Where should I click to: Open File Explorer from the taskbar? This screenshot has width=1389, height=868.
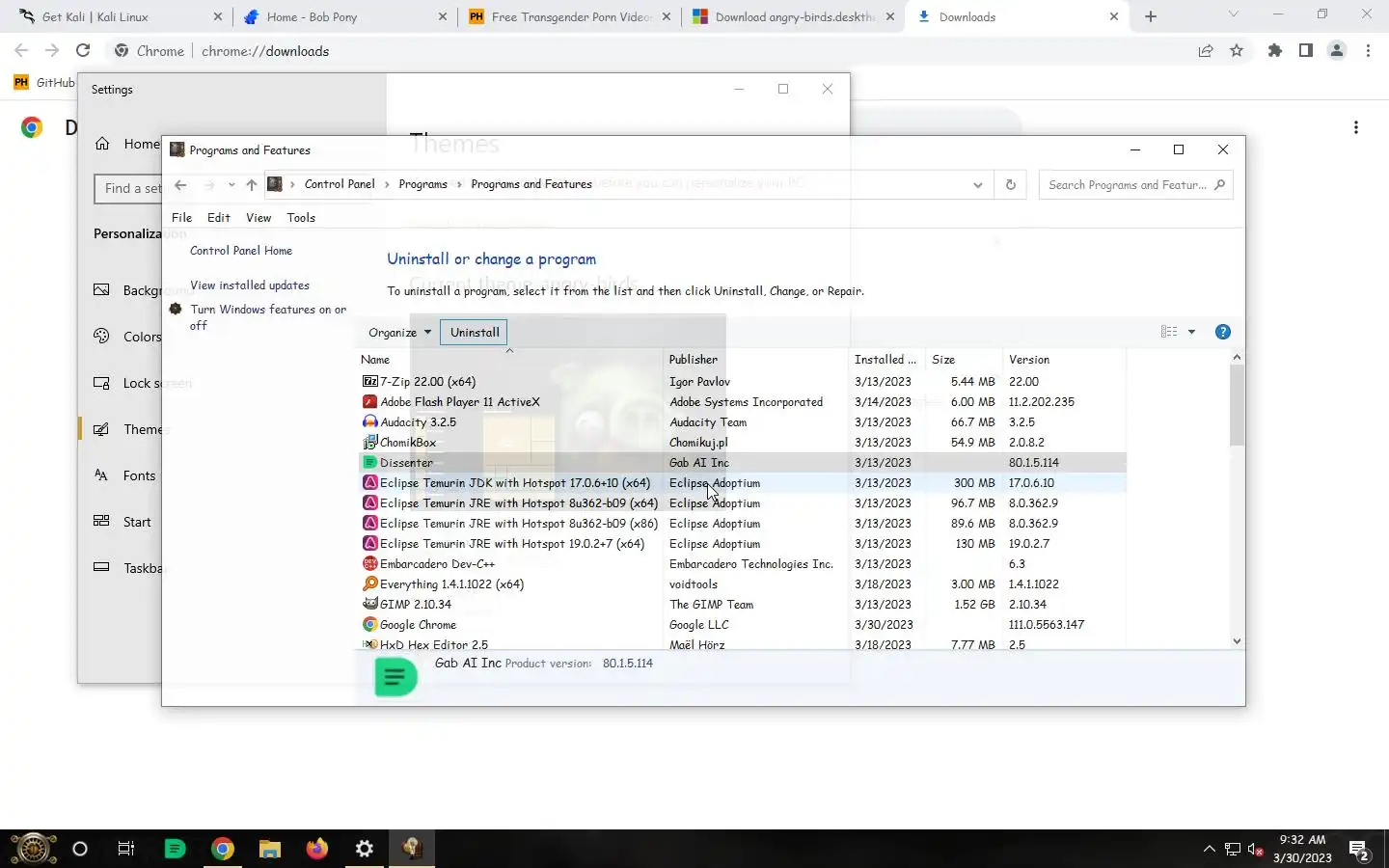tap(270, 849)
